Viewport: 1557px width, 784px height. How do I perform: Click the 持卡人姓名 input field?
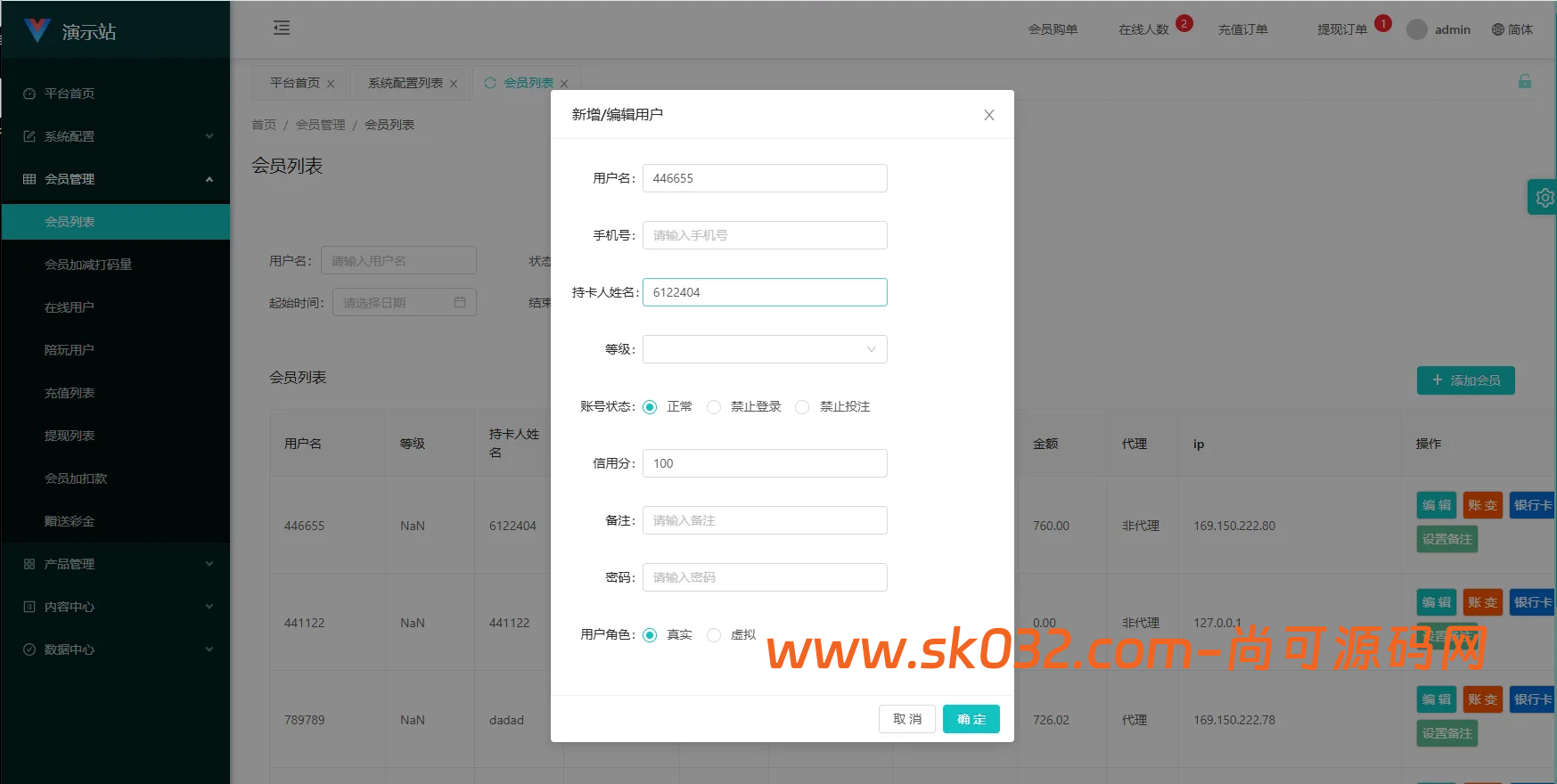pos(765,292)
